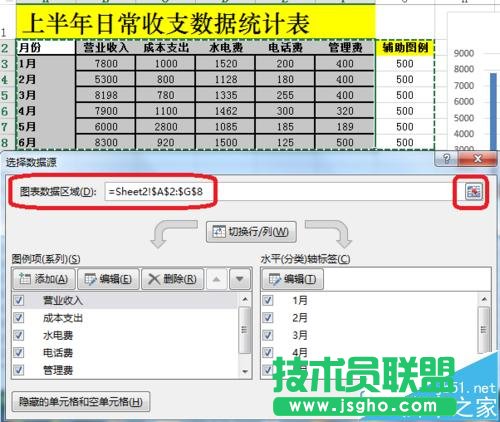
Task: Click the range selector collapse icon
Action: pos(473,192)
